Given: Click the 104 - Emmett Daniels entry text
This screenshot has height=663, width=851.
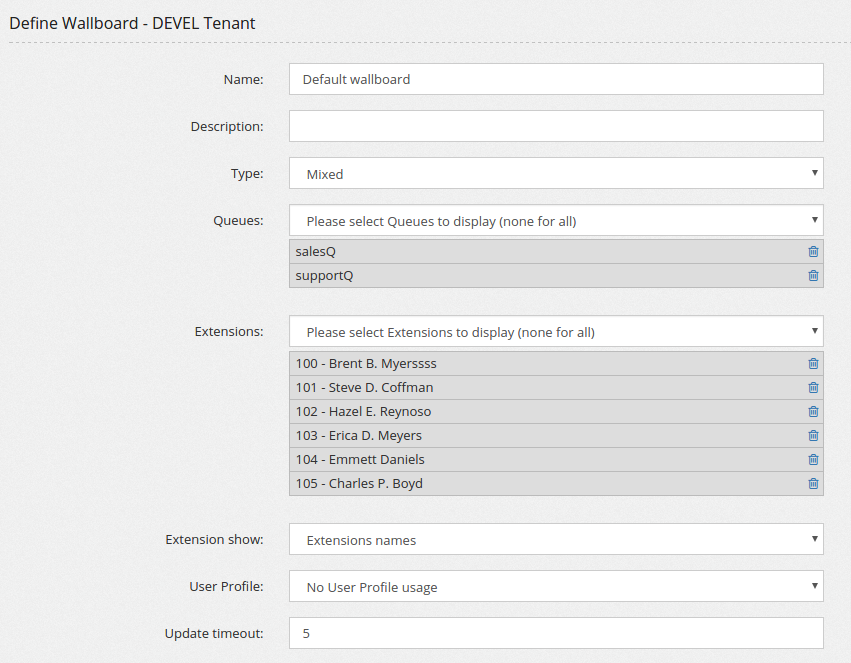Looking at the screenshot, I should point(360,460).
